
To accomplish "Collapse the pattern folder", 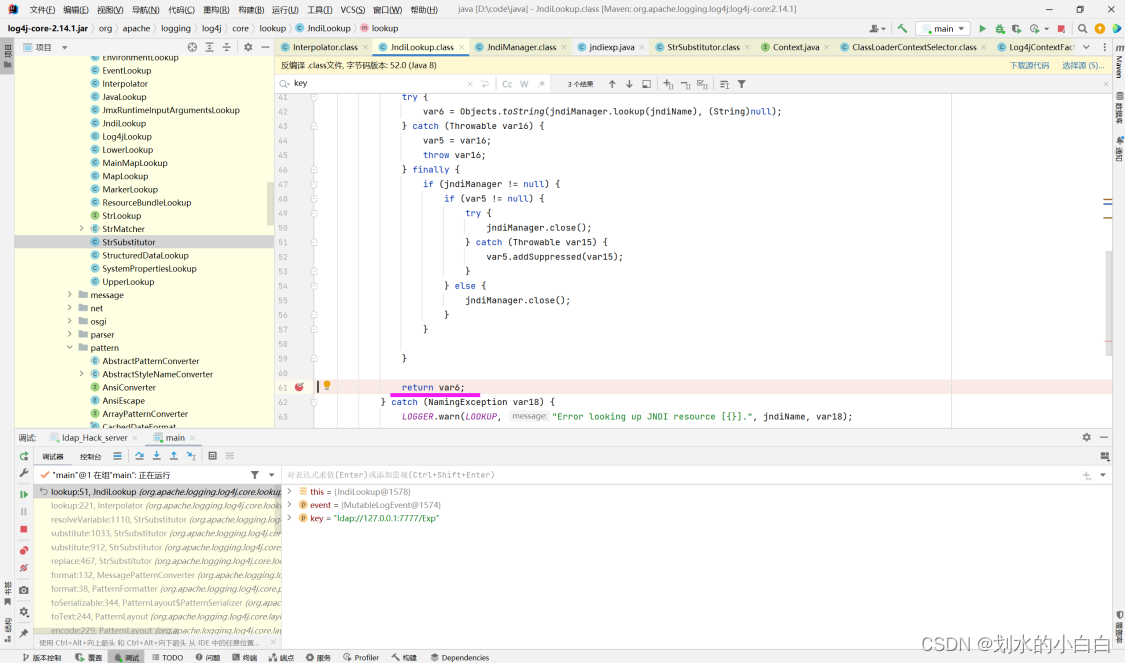I will 70,347.
